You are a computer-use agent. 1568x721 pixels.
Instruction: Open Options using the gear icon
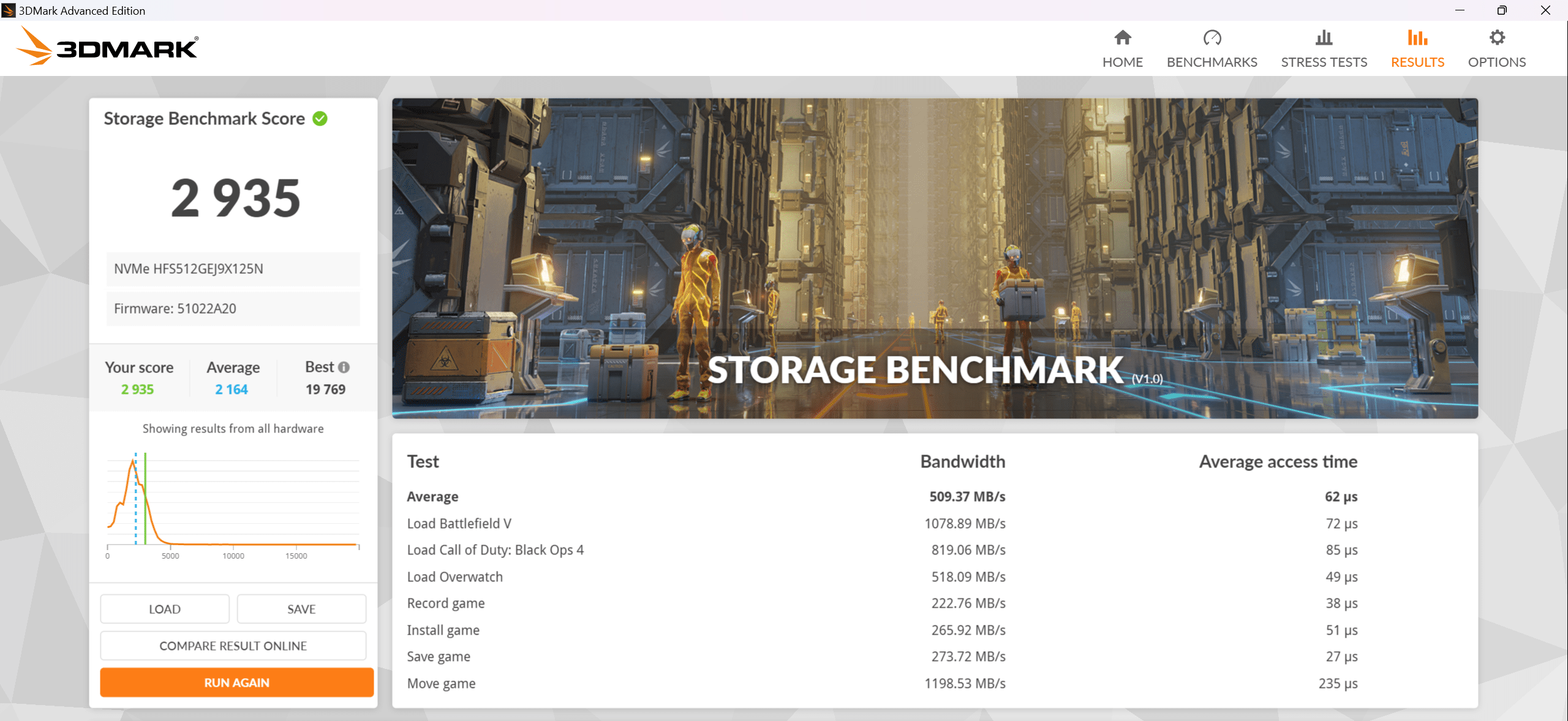(1496, 38)
